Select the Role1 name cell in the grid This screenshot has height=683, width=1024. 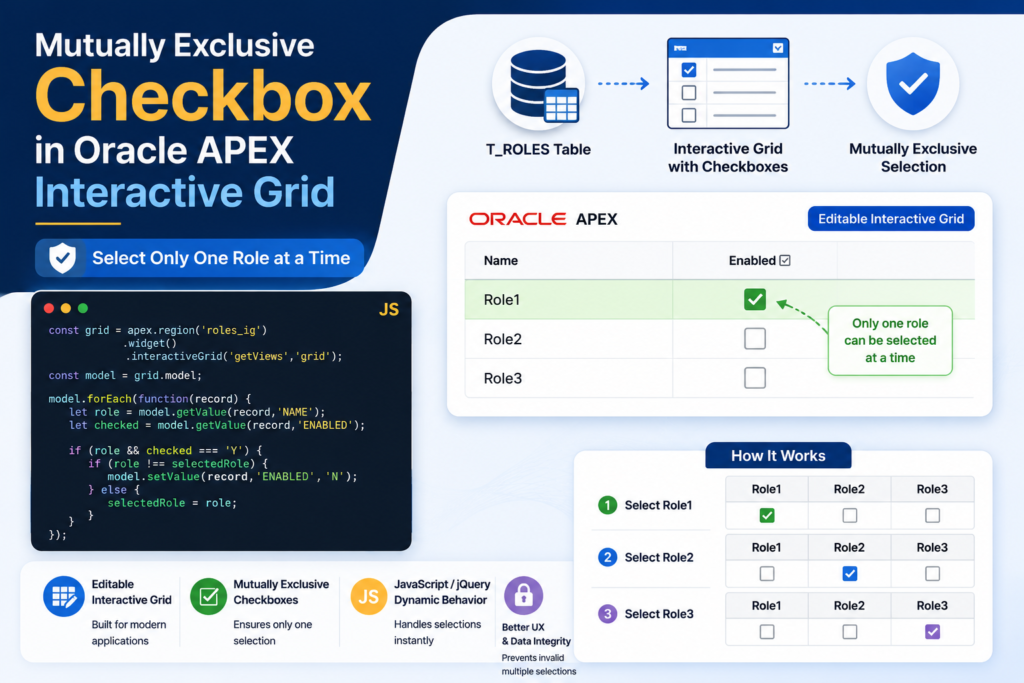[569, 300]
